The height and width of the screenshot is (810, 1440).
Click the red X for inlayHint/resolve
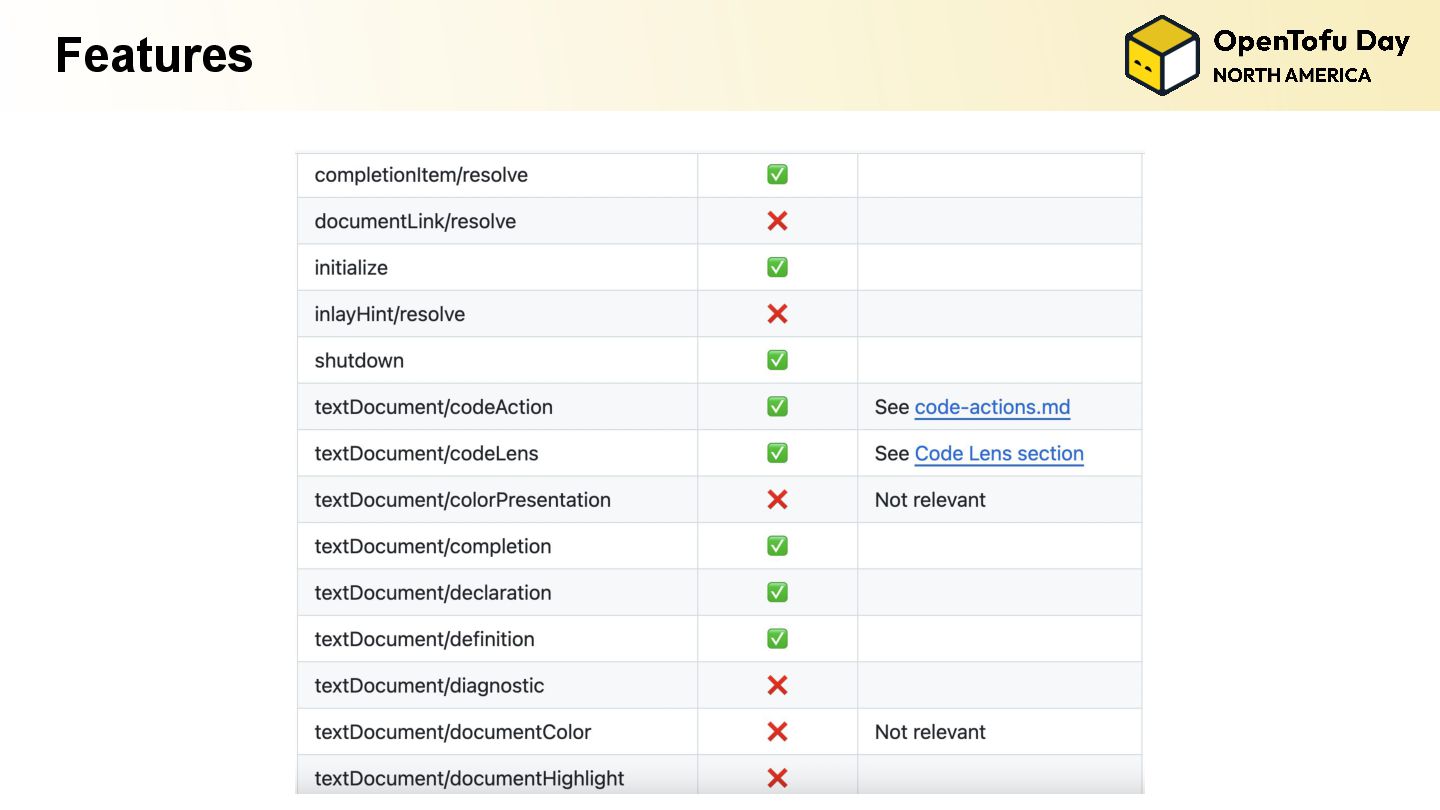pos(777,314)
